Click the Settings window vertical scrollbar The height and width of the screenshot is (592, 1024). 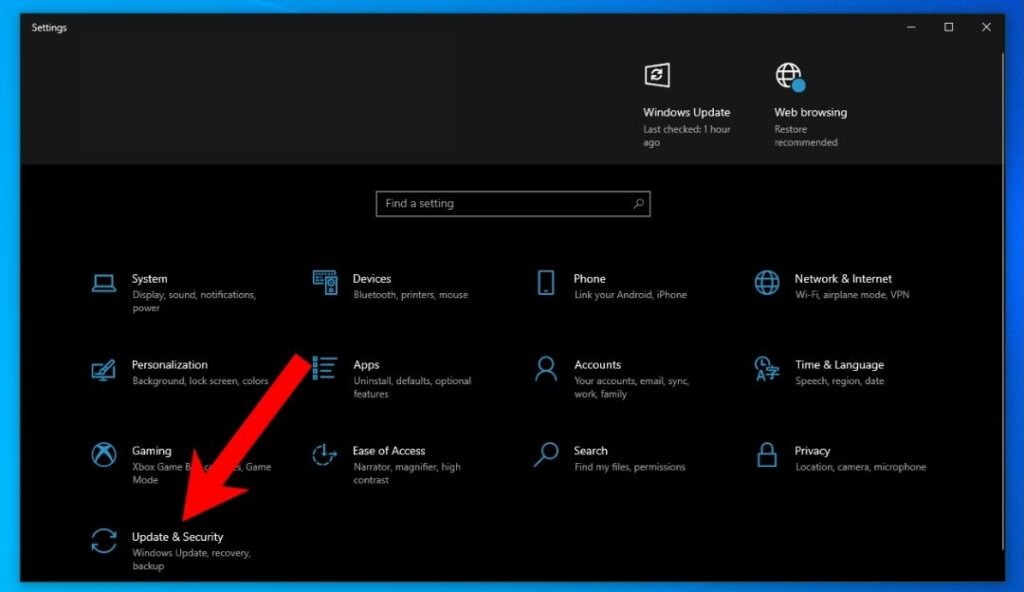tap(1002, 301)
